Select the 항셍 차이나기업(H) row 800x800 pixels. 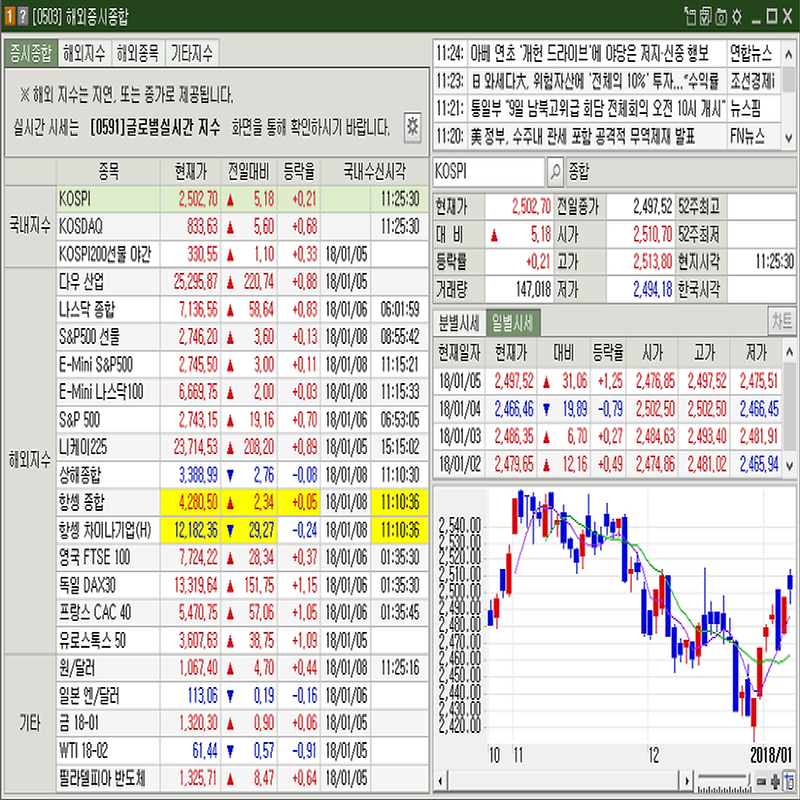coord(242,530)
